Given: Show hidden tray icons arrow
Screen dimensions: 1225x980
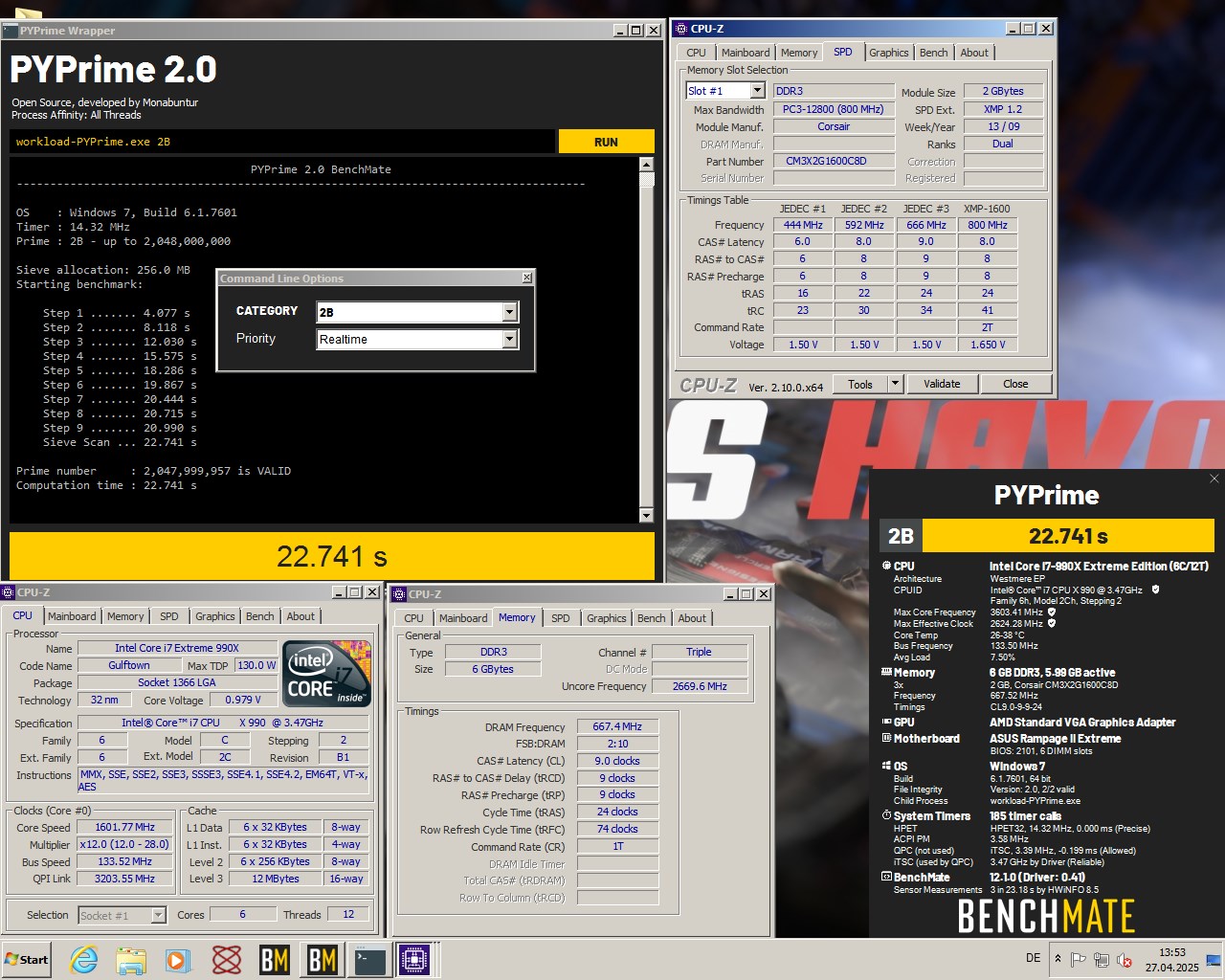Looking at the screenshot, I should pos(1058,959).
